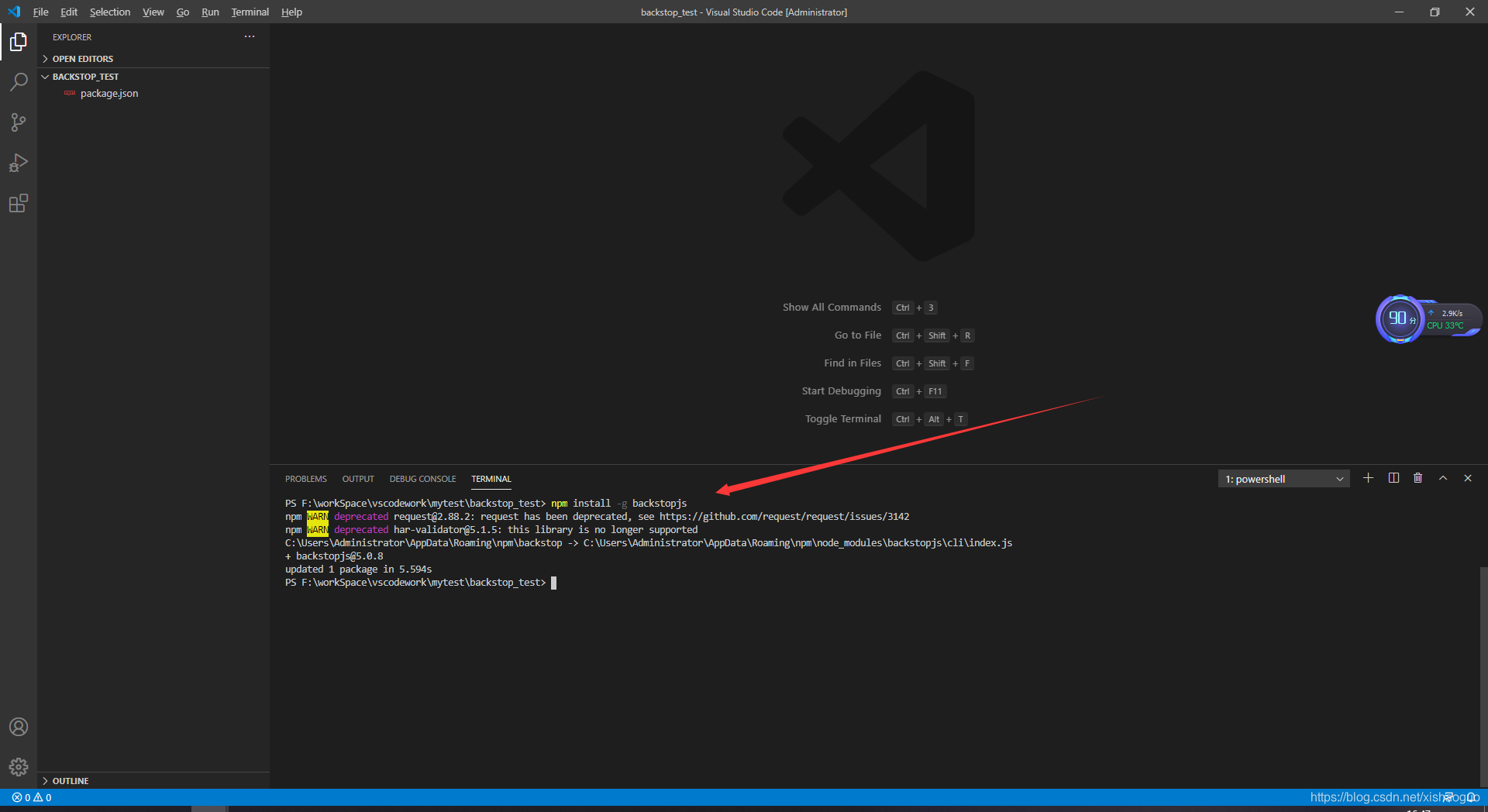Switch to the Problems tab

306,479
